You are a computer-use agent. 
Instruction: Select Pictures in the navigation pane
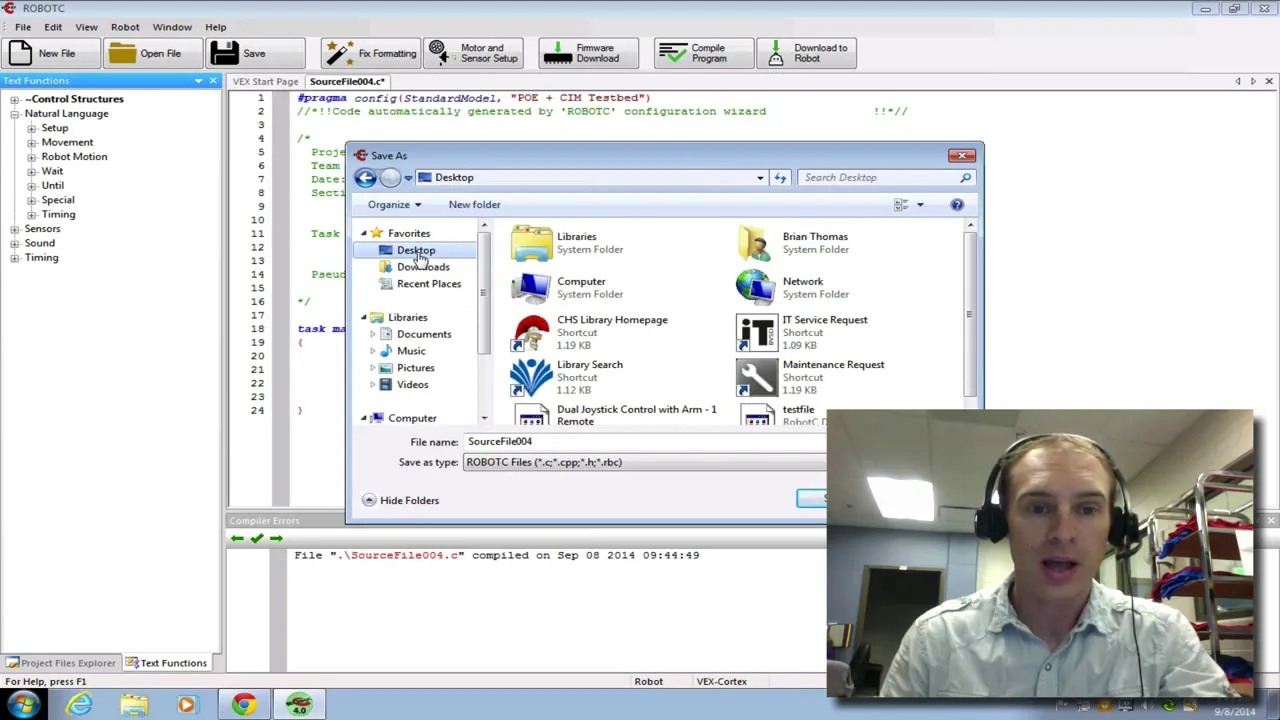click(x=415, y=368)
